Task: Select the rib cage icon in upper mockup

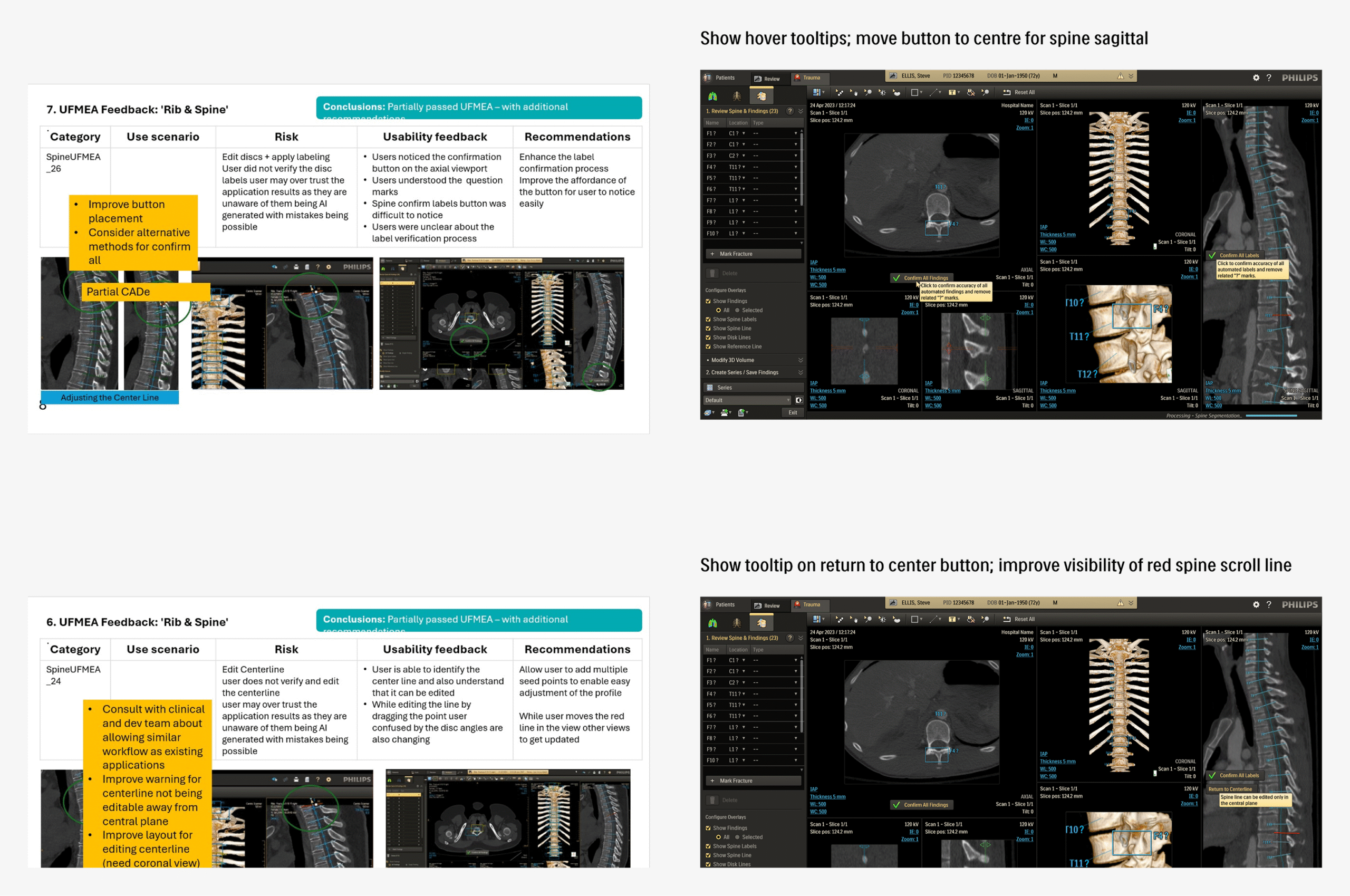Action: (737, 96)
